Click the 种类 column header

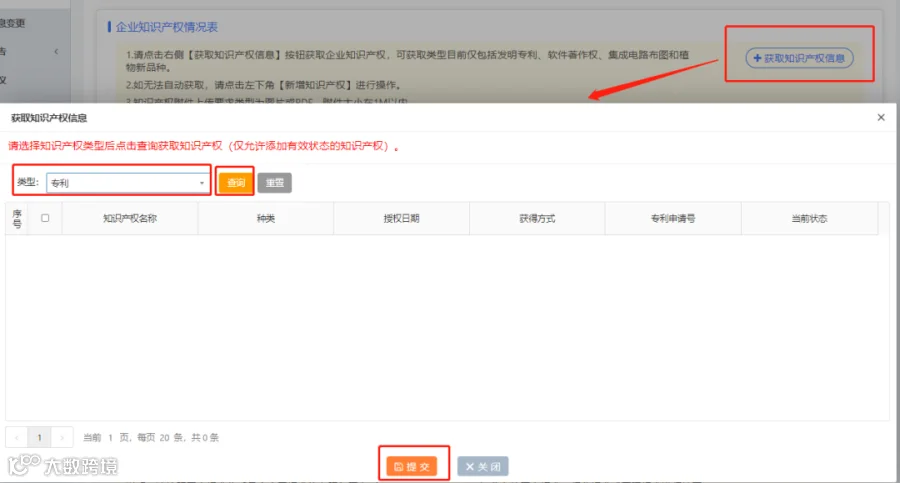(266, 218)
